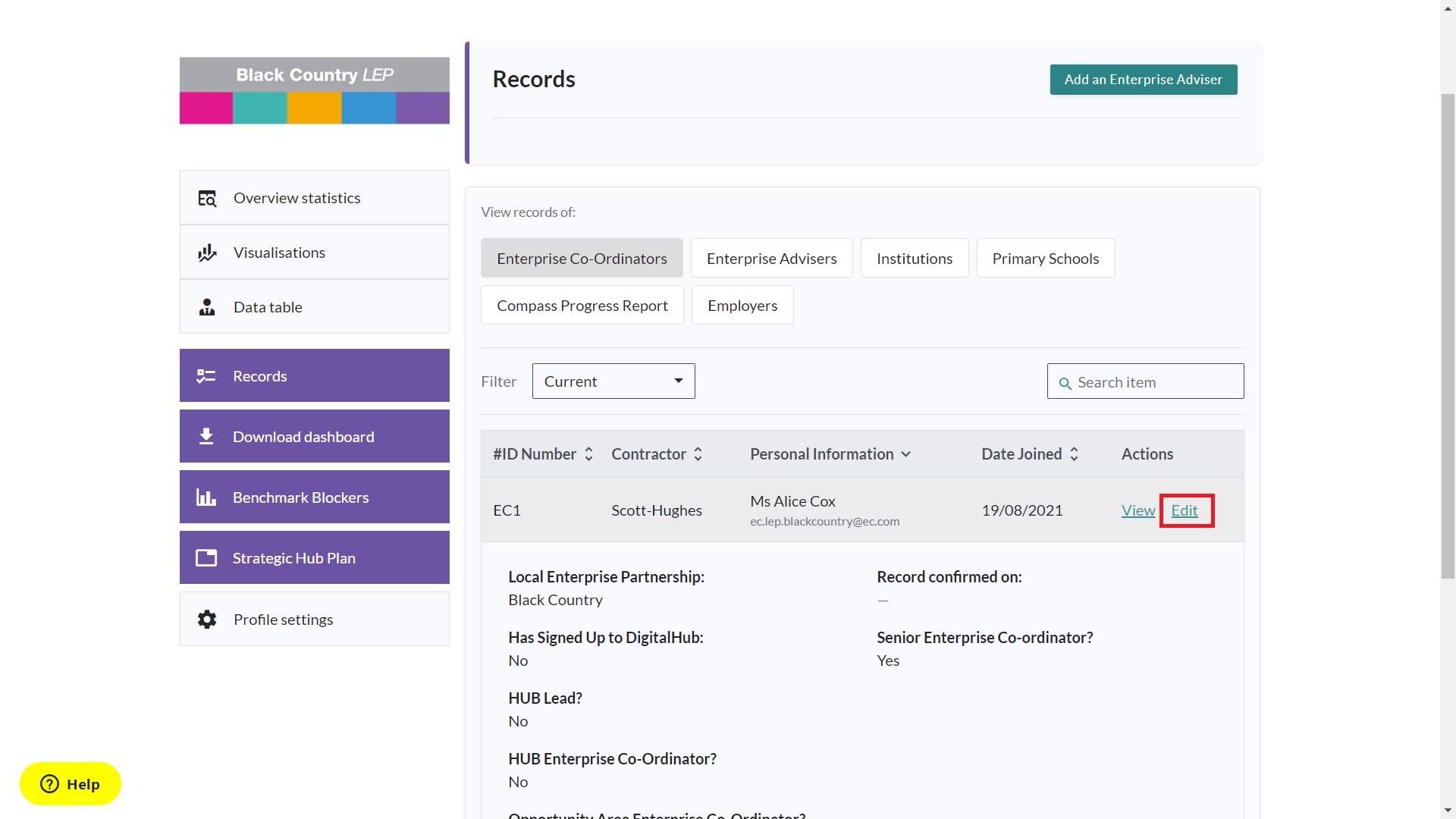Focus the Search item field
1456x819 pixels.
click(1145, 381)
